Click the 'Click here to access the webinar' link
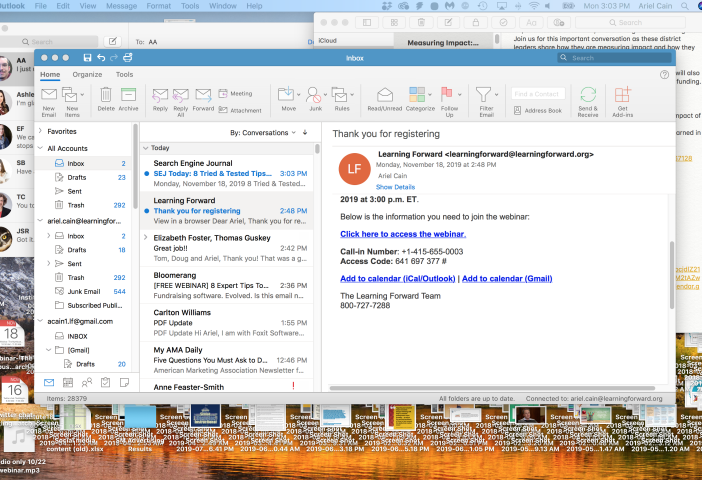Image resolution: width=702 pixels, height=480 pixels. [x=403, y=234]
